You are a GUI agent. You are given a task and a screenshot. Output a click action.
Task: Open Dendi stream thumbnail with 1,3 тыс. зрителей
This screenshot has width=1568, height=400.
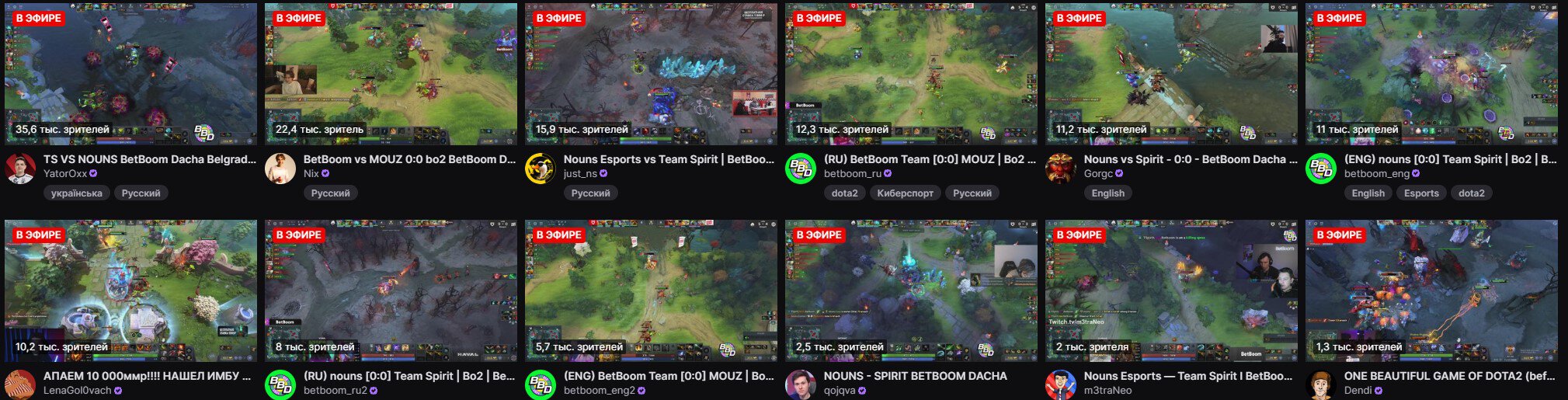point(1431,290)
